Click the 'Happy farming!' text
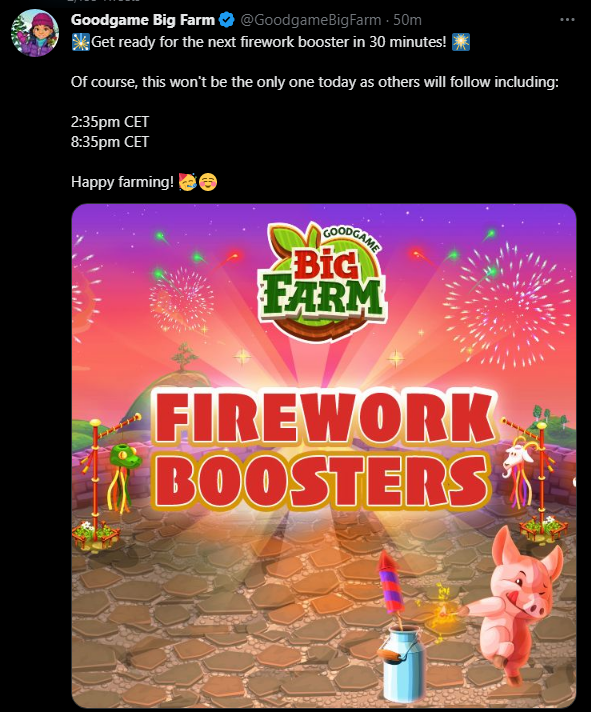Image resolution: width=591 pixels, height=712 pixels. 122,182
